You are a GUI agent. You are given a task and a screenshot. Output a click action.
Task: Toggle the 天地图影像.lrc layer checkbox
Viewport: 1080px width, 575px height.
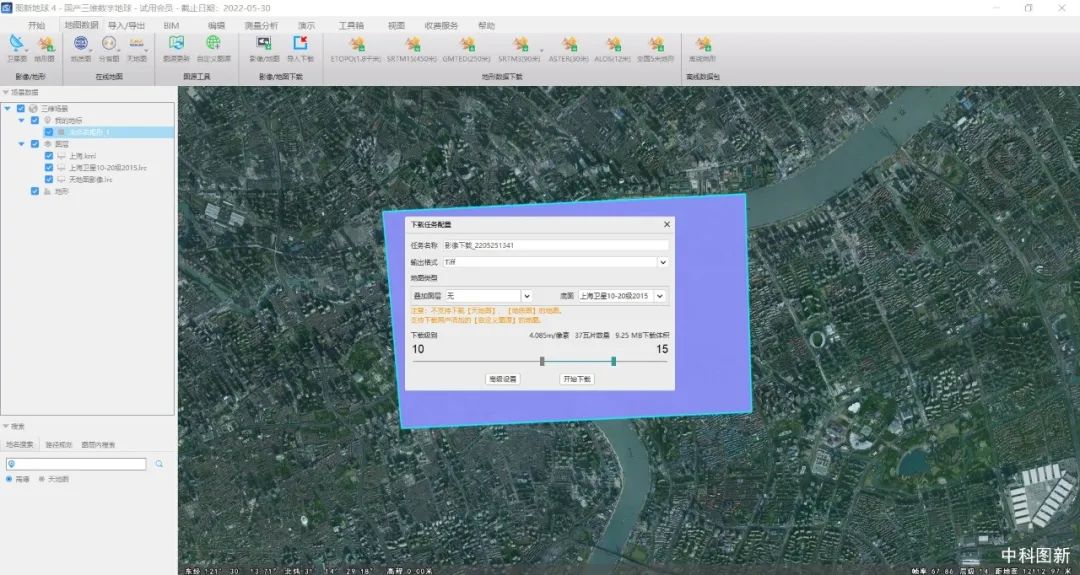(x=49, y=179)
